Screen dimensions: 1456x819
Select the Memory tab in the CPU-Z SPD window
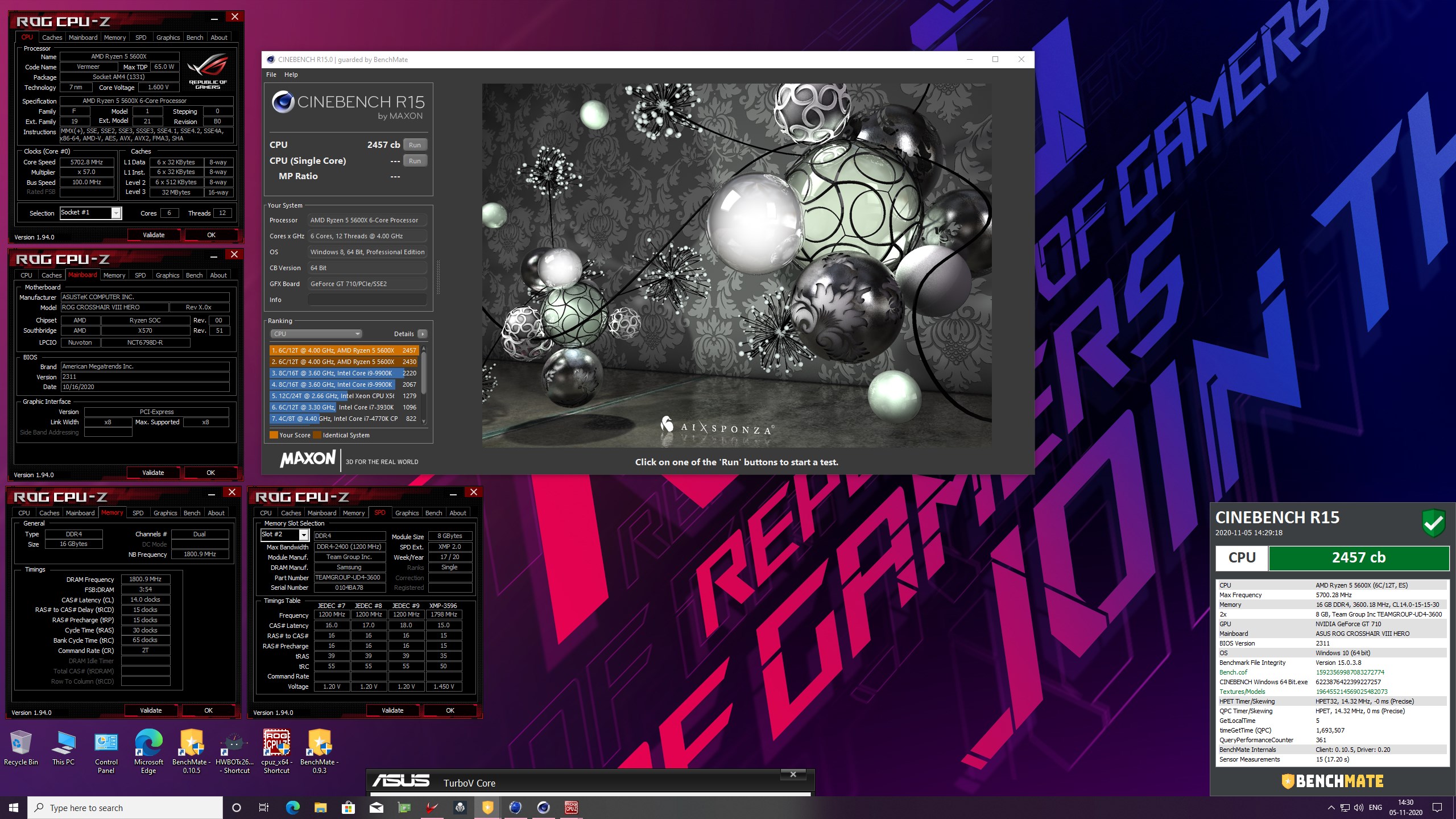(x=354, y=513)
